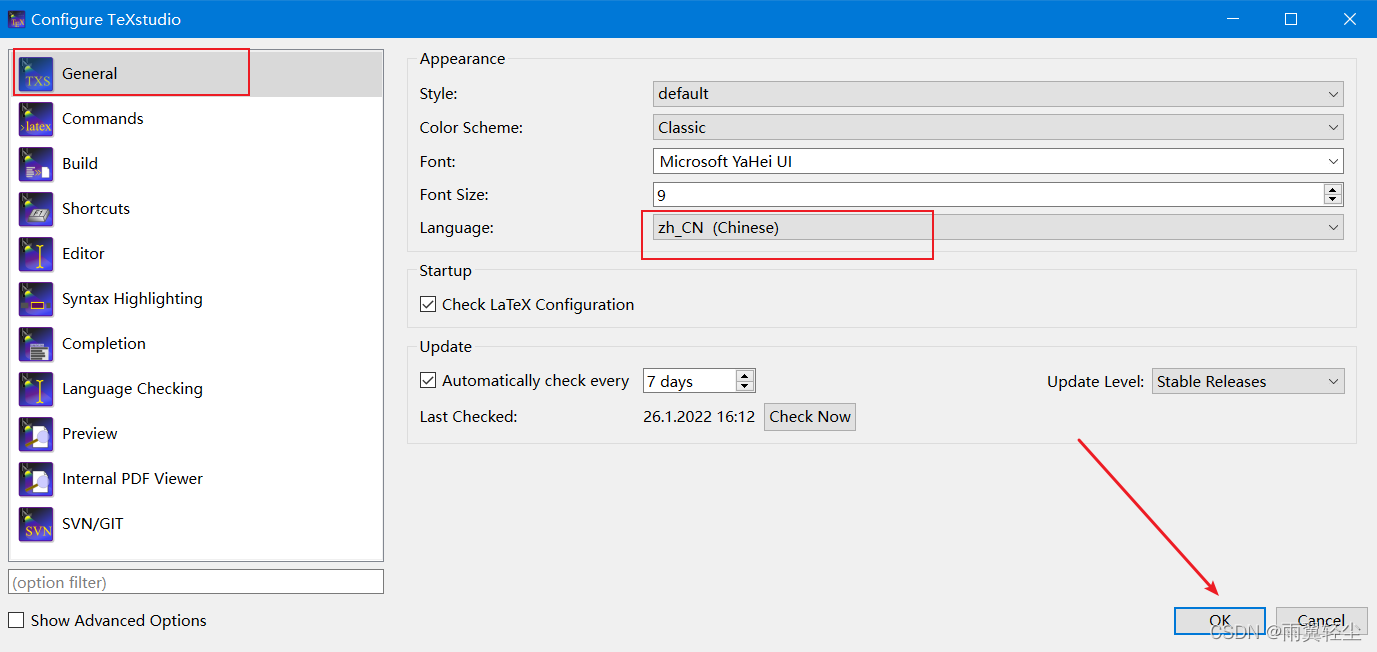Expand the Font combo box
The image size is (1377, 652).
[1334, 161]
